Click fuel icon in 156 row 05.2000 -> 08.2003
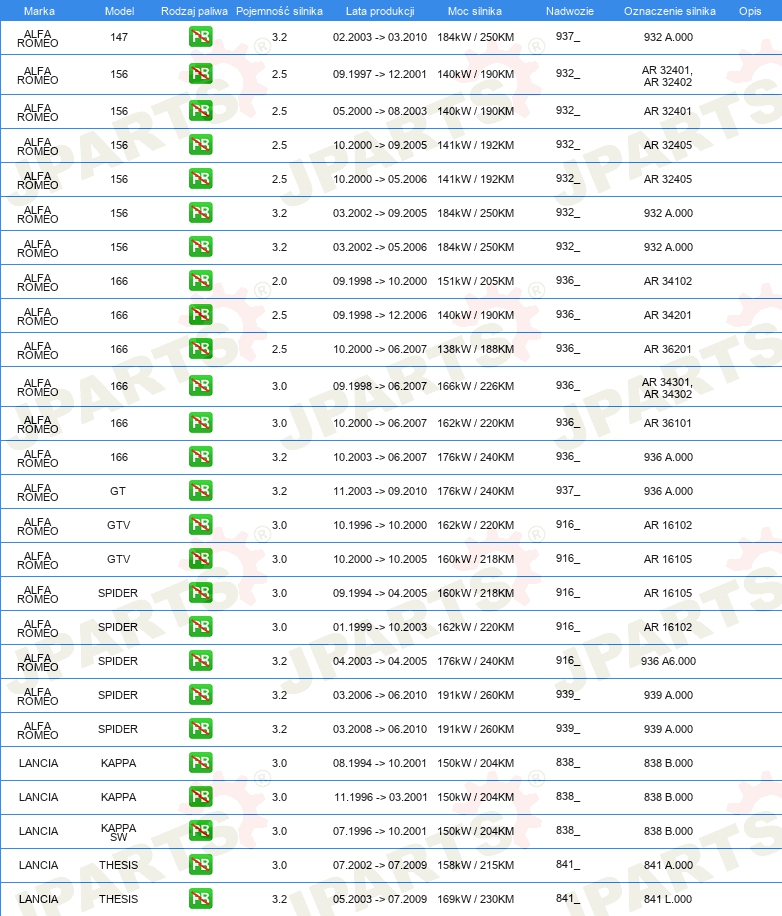 click(x=200, y=110)
